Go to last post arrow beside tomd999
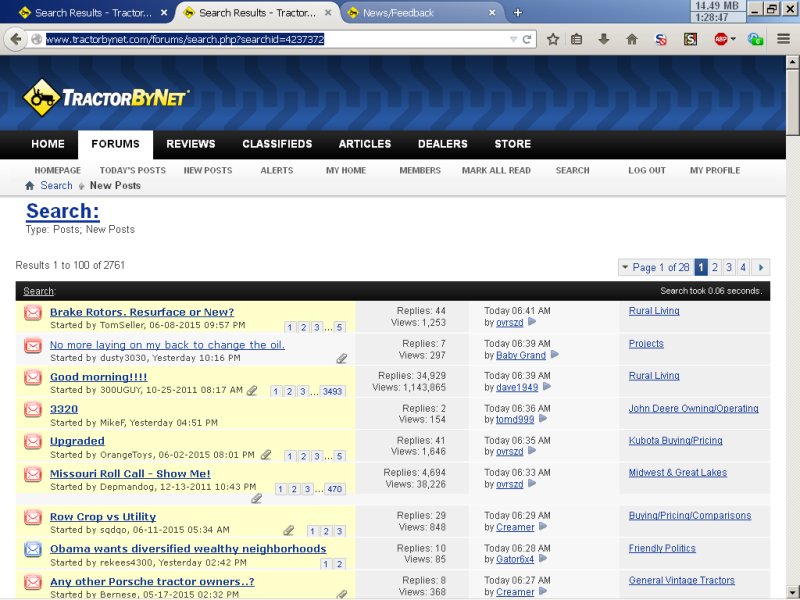 543,419
